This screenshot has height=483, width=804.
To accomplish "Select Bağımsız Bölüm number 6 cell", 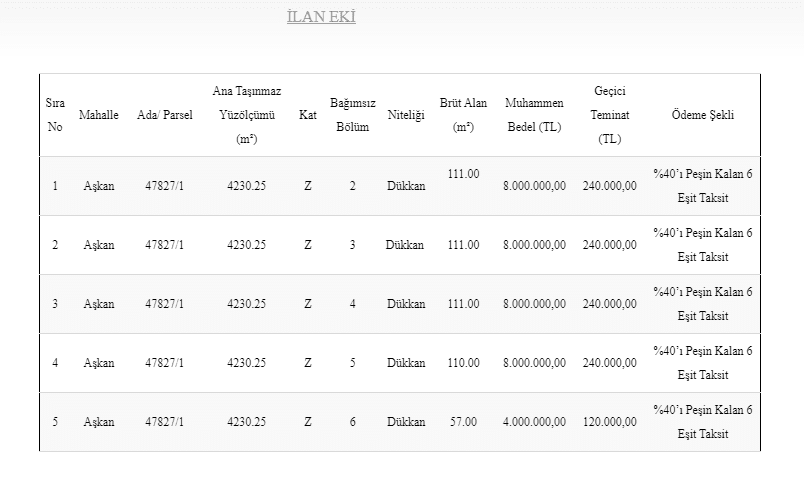I will (352, 422).
